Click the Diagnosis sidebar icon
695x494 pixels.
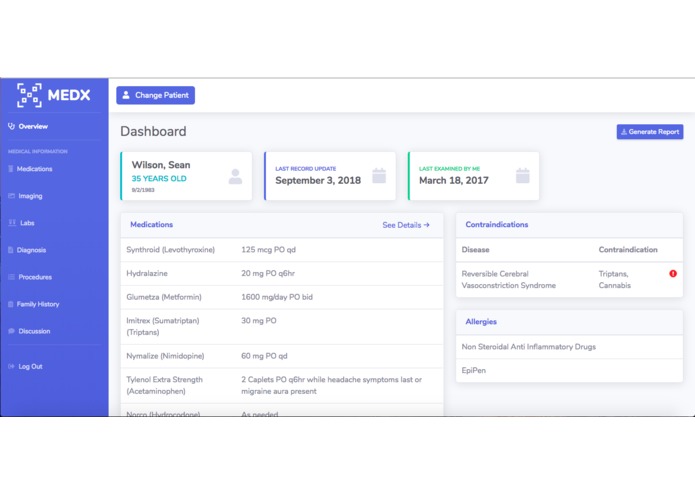pos(11,250)
